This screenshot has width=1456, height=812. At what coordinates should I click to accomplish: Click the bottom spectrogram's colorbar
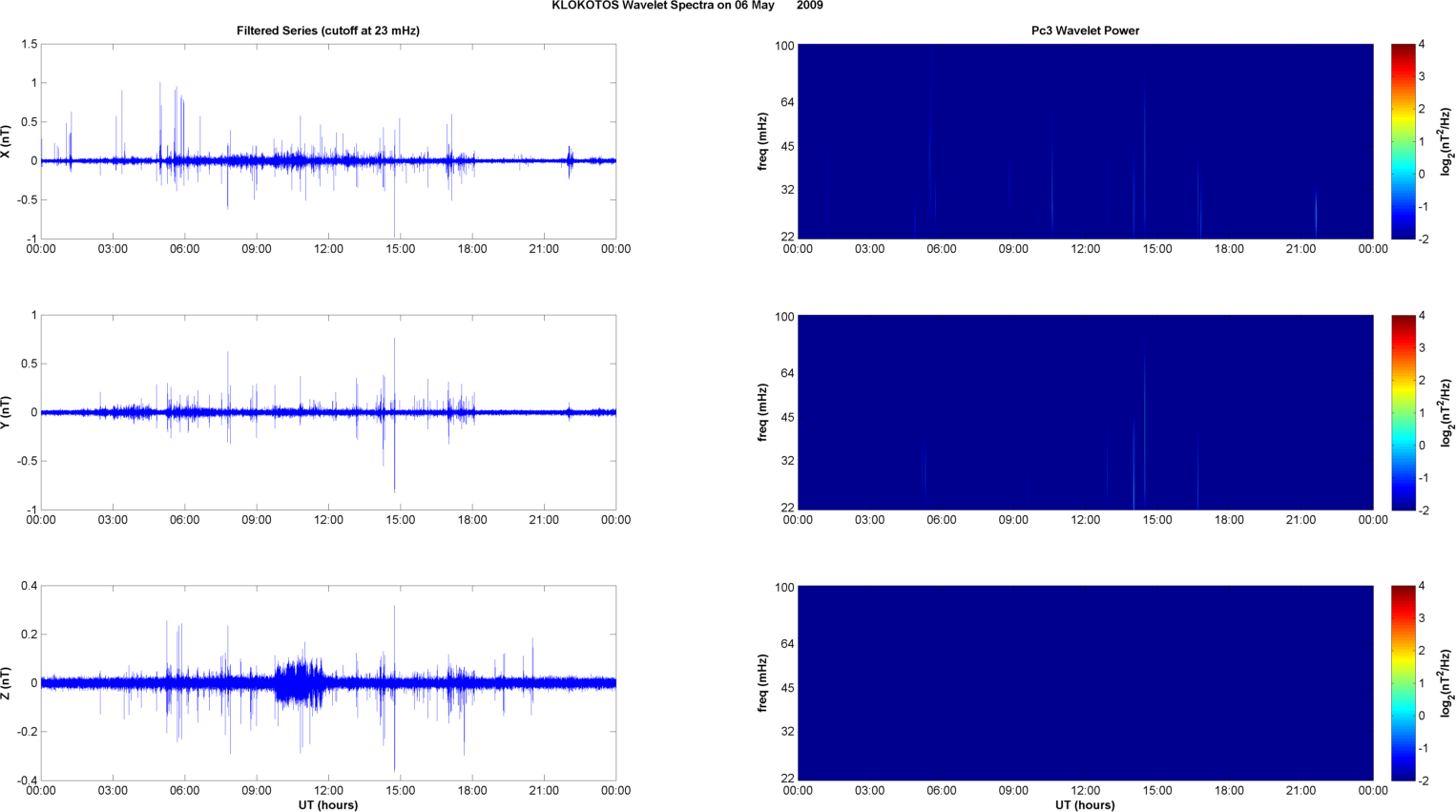[1403, 683]
